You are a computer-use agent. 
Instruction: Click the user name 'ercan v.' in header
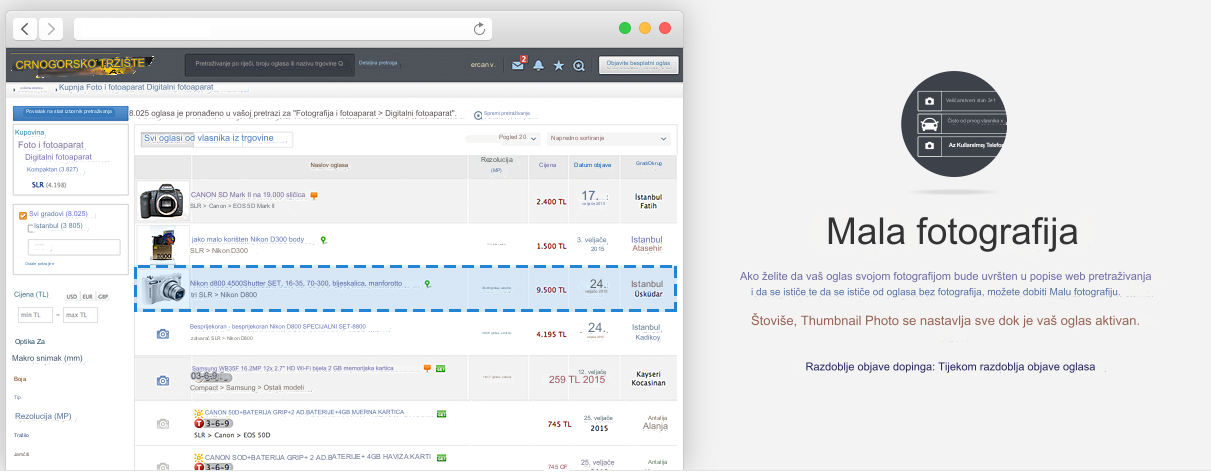click(483, 65)
